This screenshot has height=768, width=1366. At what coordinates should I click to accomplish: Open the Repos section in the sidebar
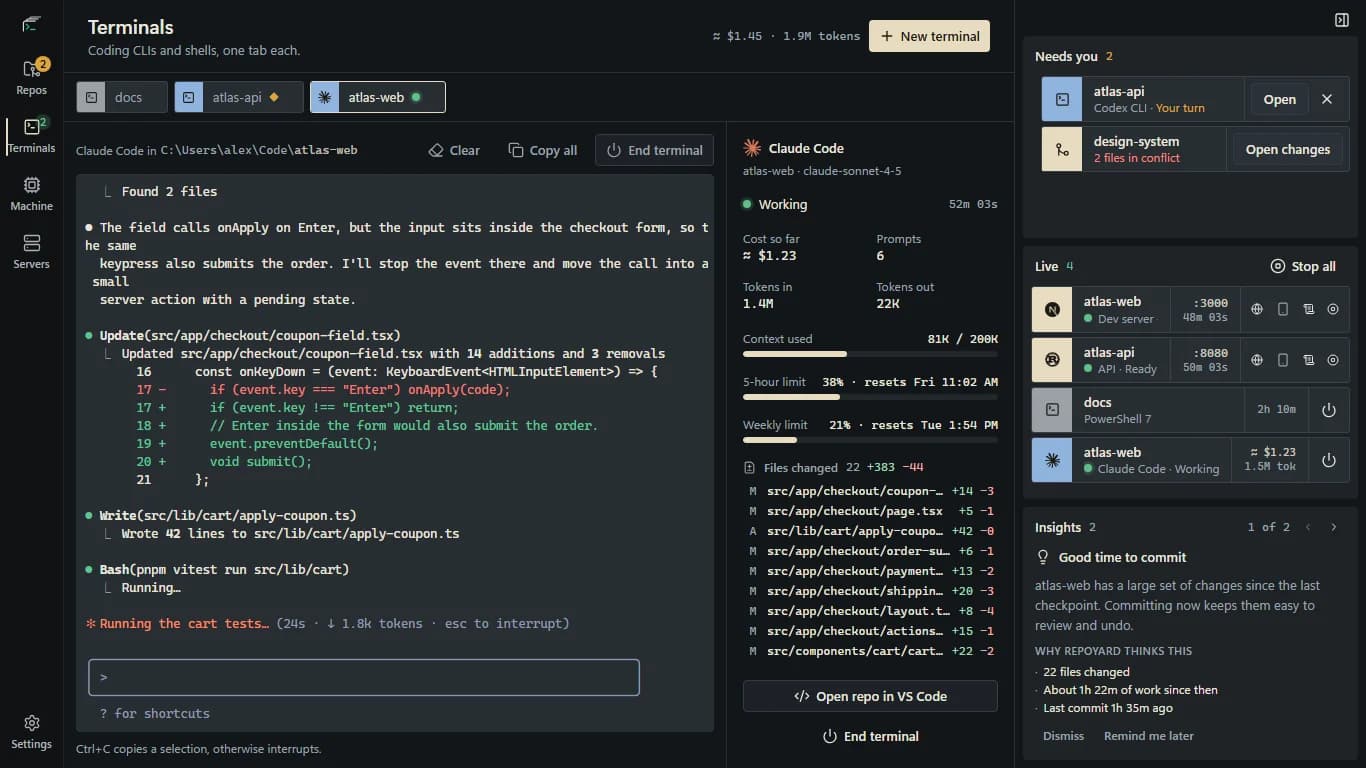pyautogui.click(x=31, y=77)
